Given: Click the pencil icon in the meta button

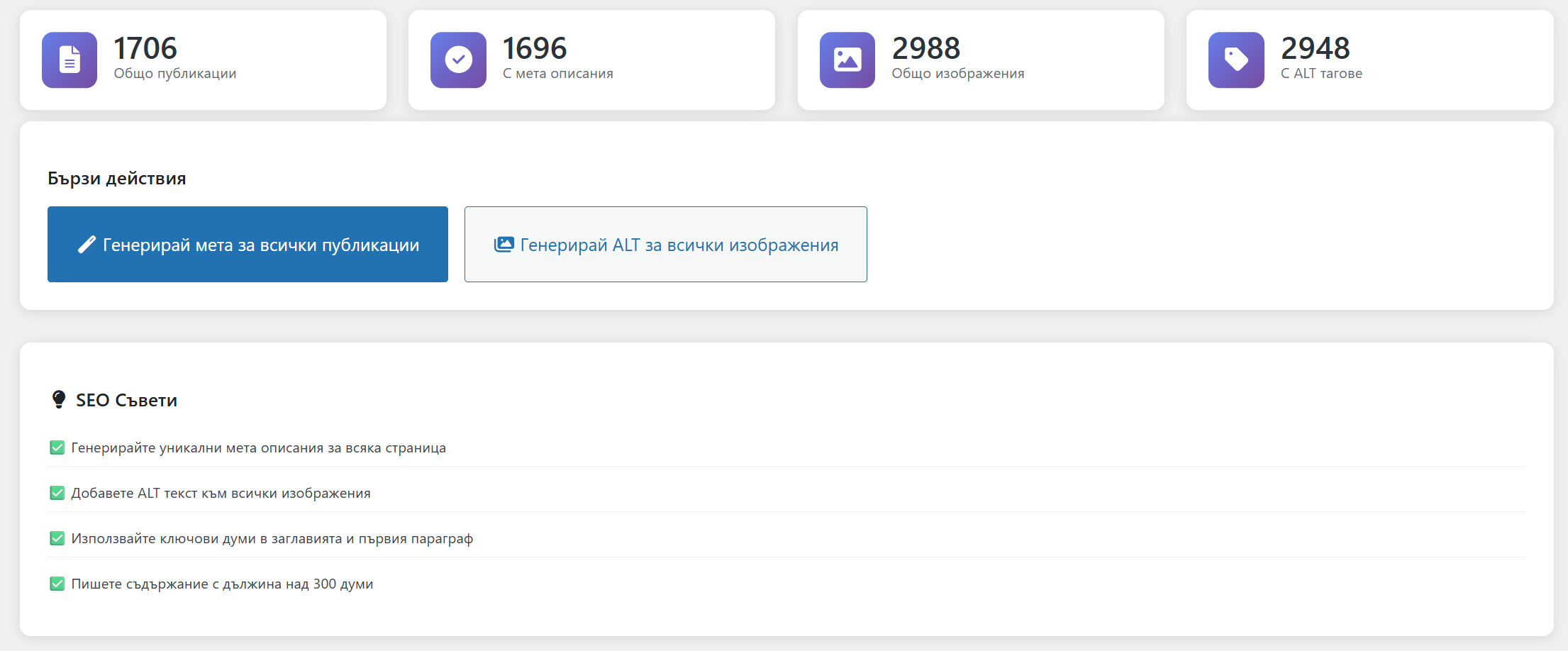Looking at the screenshot, I should [x=87, y=245].
